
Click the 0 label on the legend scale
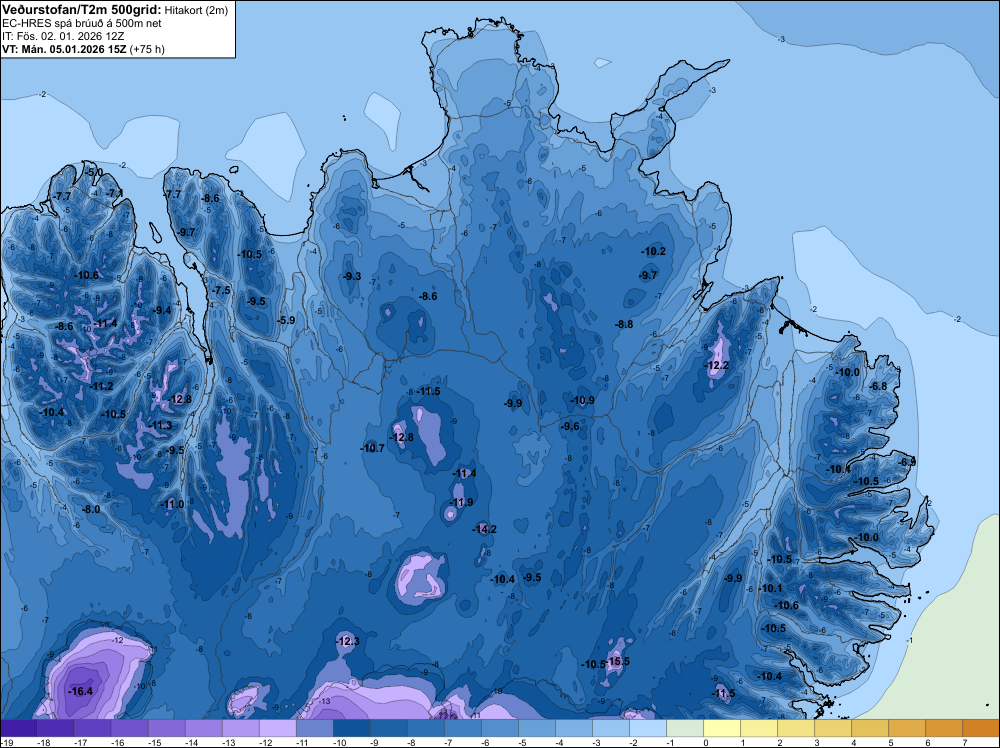(x=706, y=743)
